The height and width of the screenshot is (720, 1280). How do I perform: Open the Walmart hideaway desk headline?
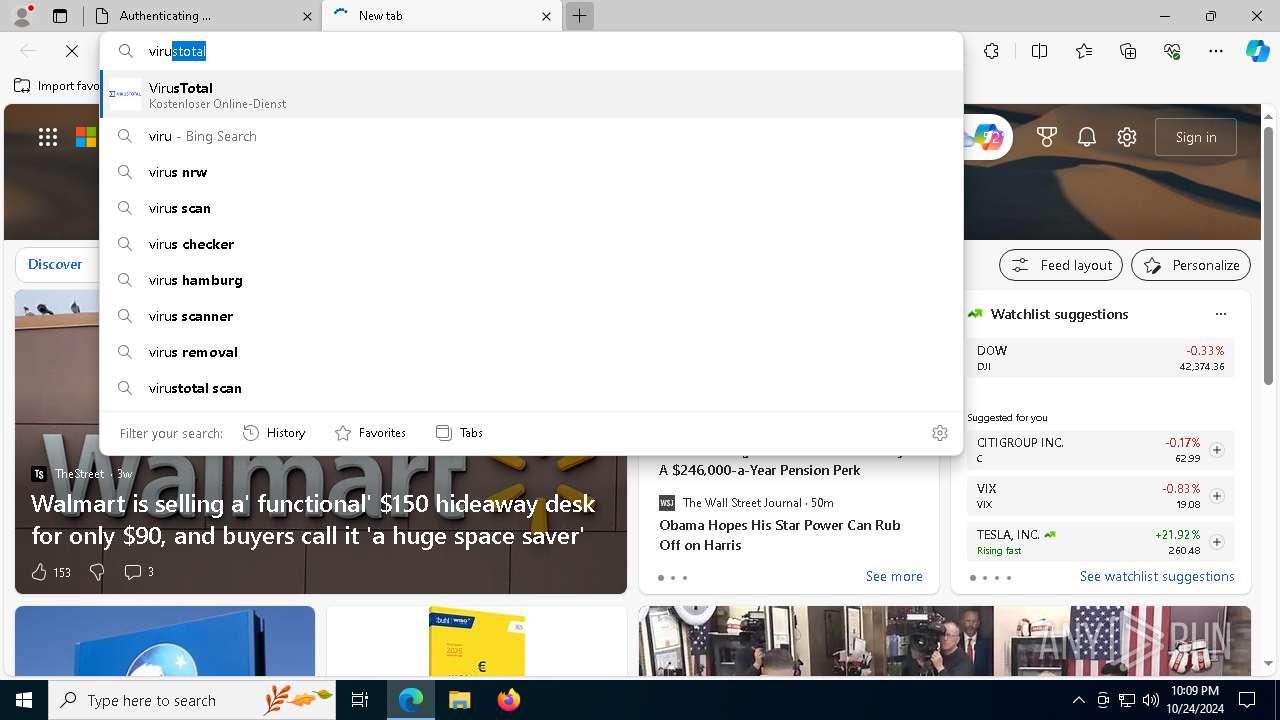(x=313, y=519)
